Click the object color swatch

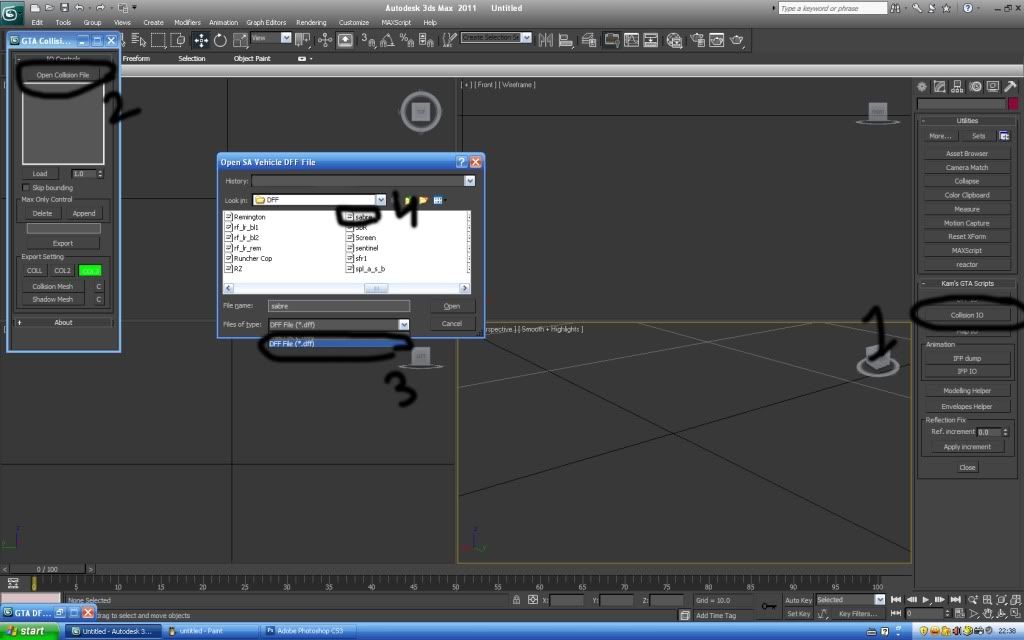pos(1013,104)
